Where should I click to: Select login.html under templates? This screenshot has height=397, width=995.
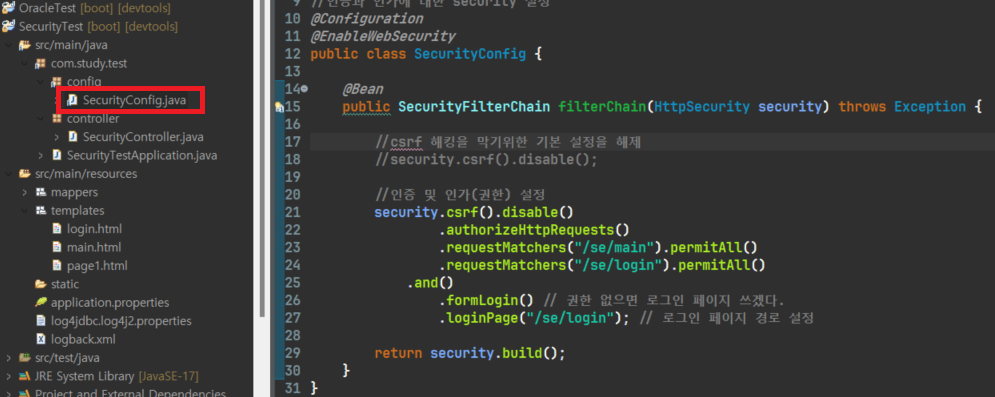(x=95, y=229)
